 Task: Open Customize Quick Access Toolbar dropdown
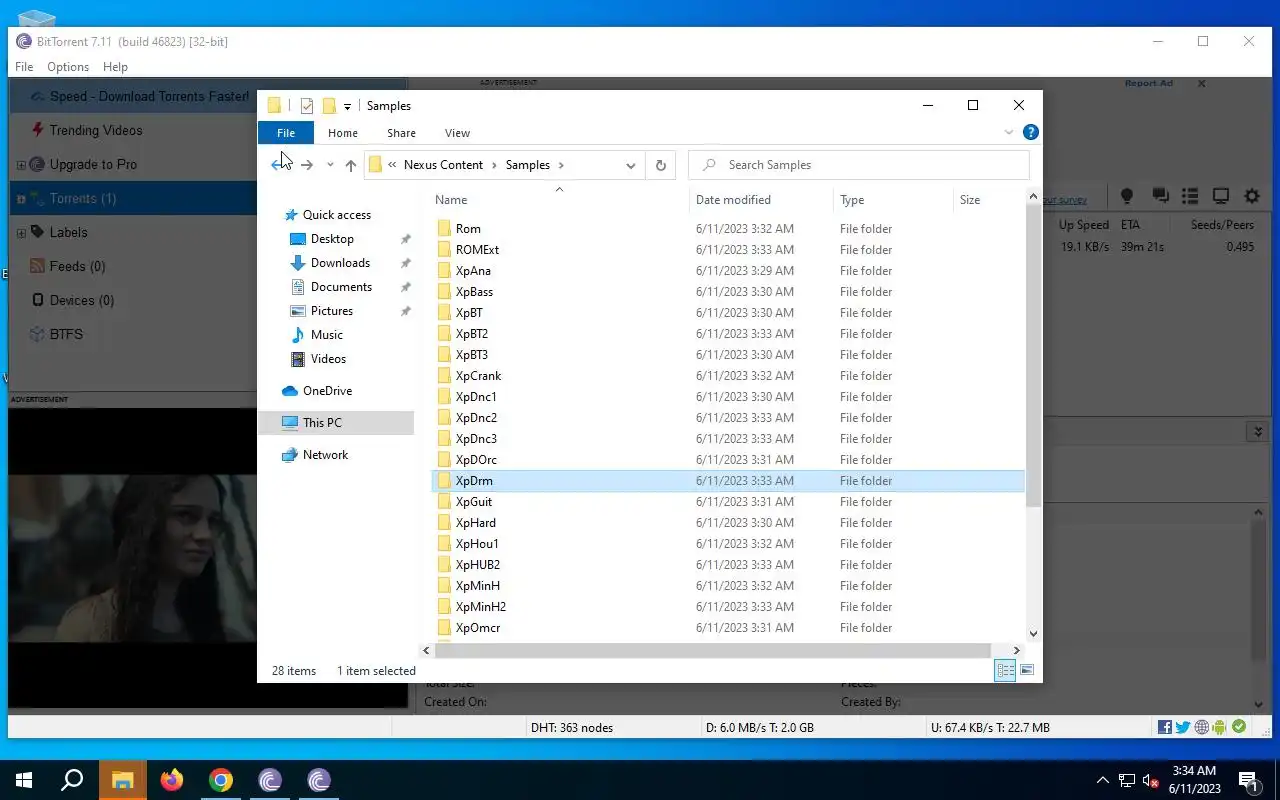click(347, 106)
